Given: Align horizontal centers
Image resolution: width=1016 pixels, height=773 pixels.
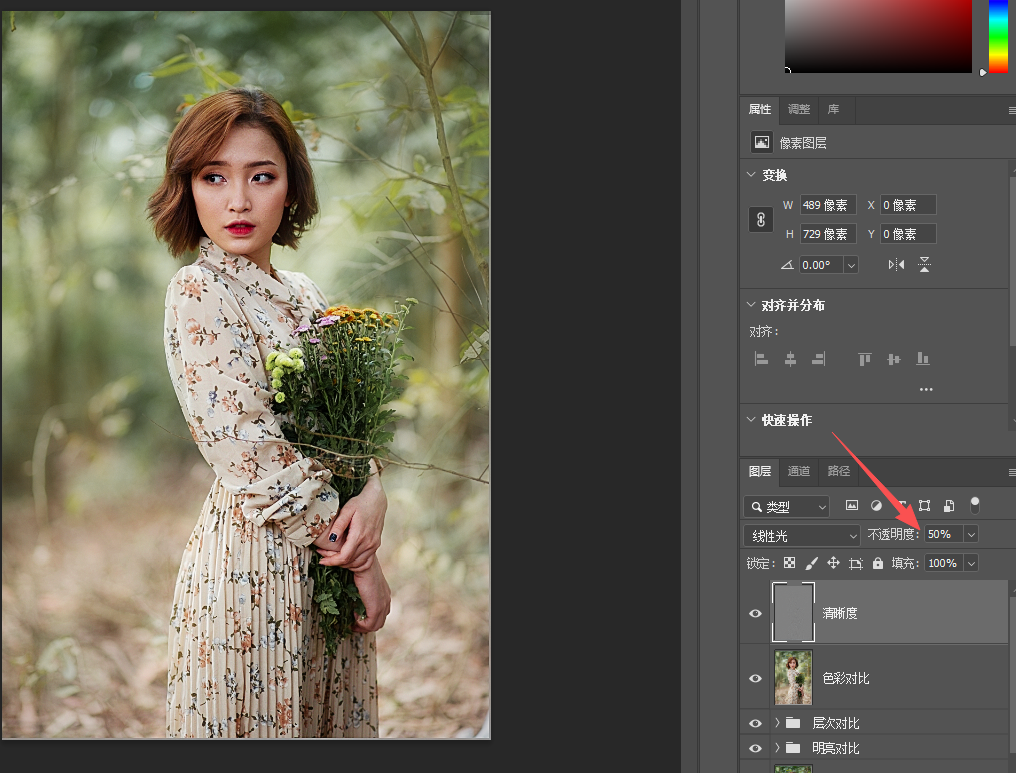Looking at the screenshot, I should coord(790,358).
